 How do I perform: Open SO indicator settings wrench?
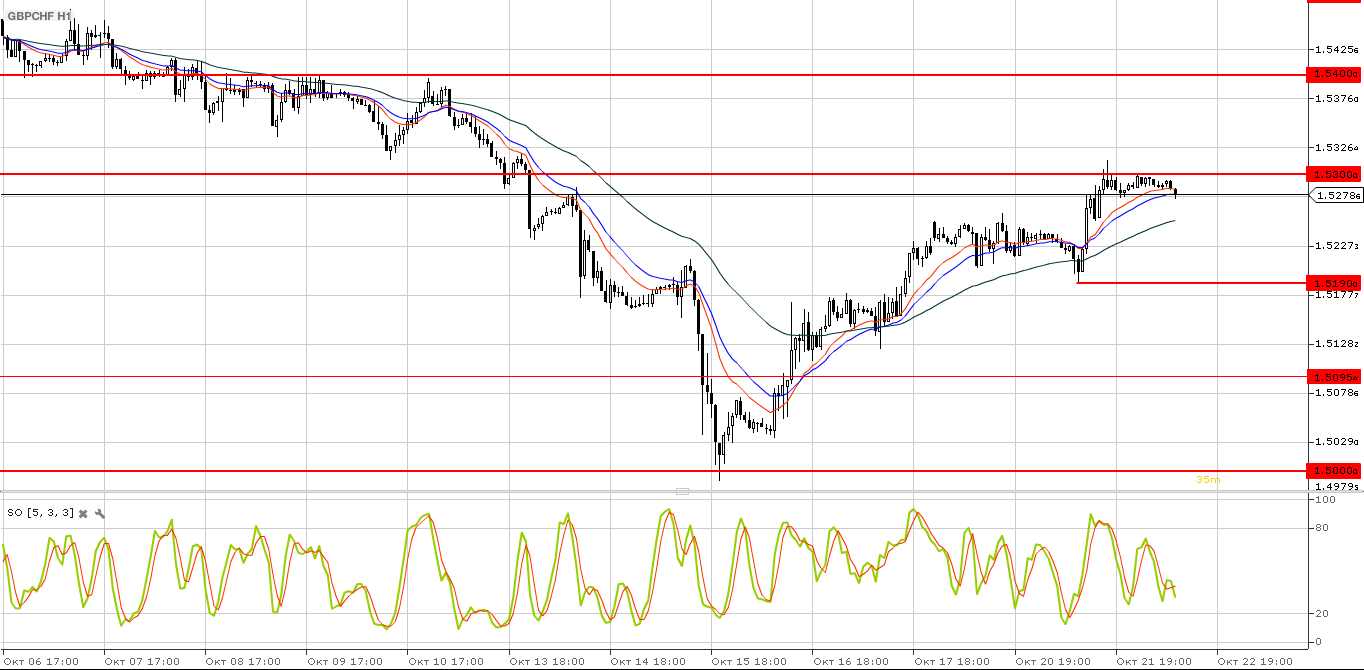100,513
